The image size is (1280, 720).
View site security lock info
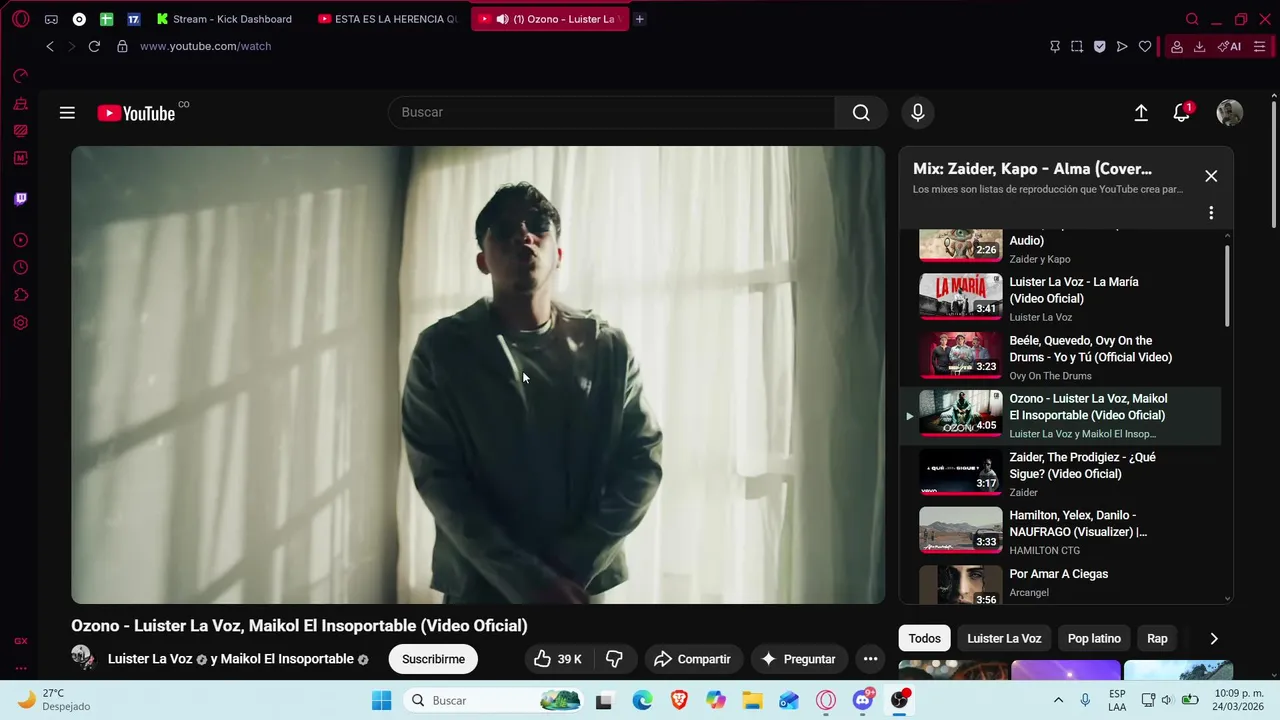[122, 46]
